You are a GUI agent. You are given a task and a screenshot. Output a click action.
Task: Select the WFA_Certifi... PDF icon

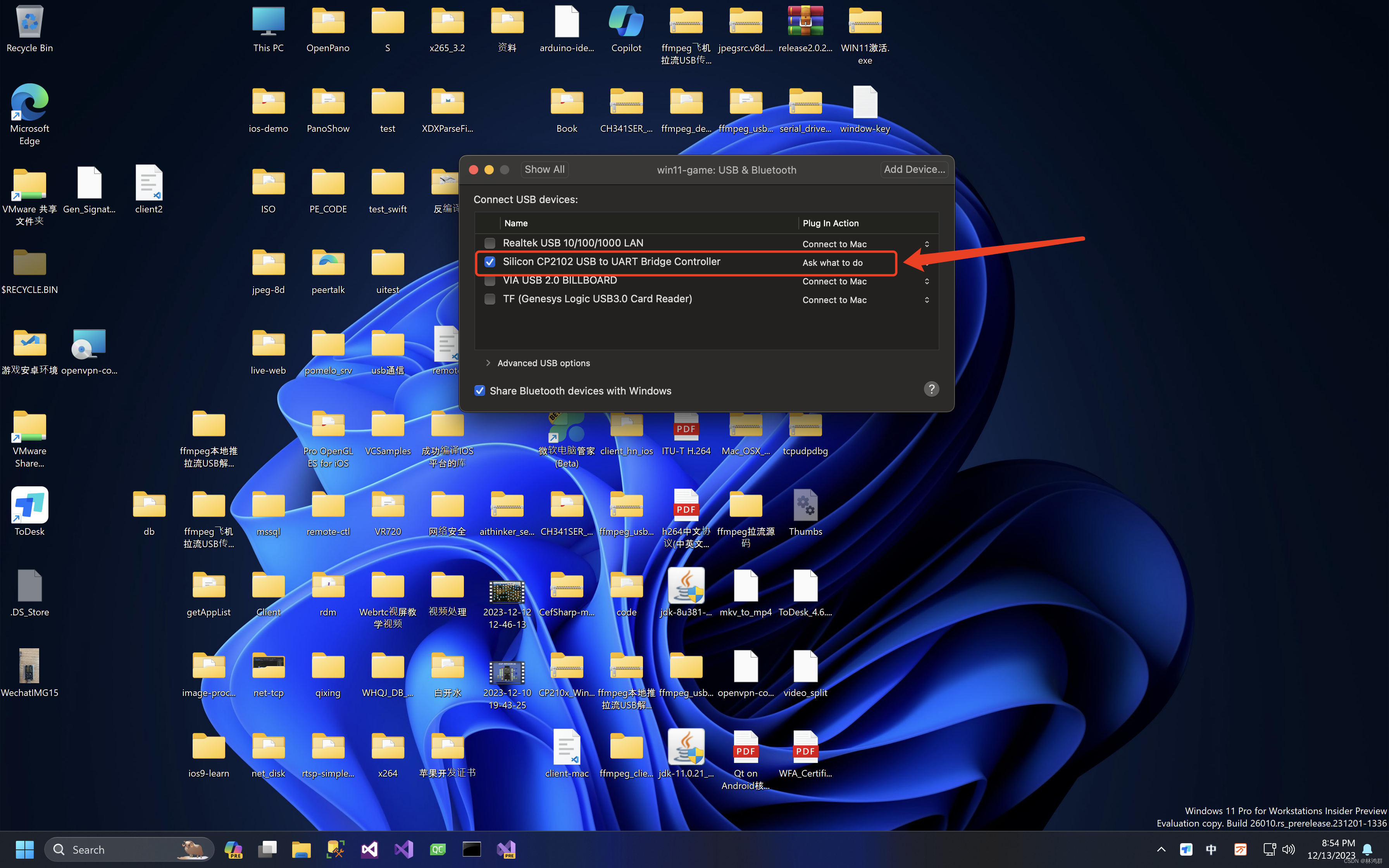[805, 754]
